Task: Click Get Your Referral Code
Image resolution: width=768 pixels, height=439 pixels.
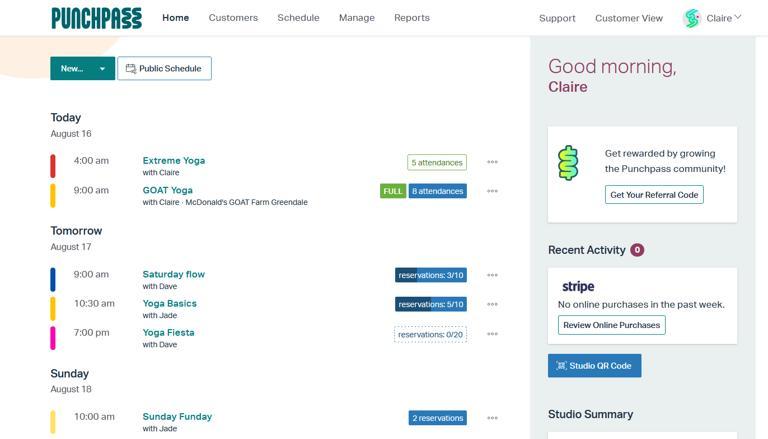Action: coord(654,195)
